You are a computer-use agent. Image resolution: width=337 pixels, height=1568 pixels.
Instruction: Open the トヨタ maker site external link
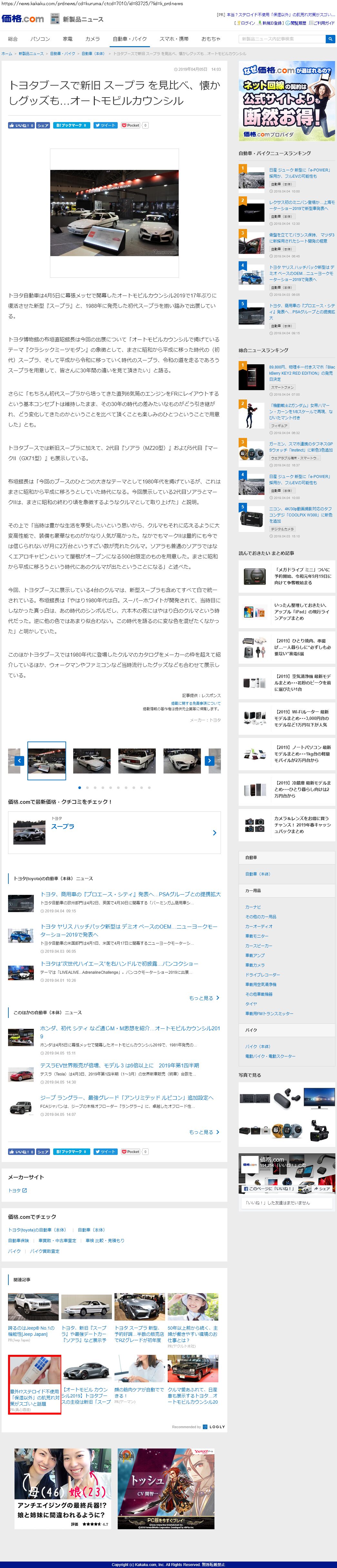tap(18, 1190)
